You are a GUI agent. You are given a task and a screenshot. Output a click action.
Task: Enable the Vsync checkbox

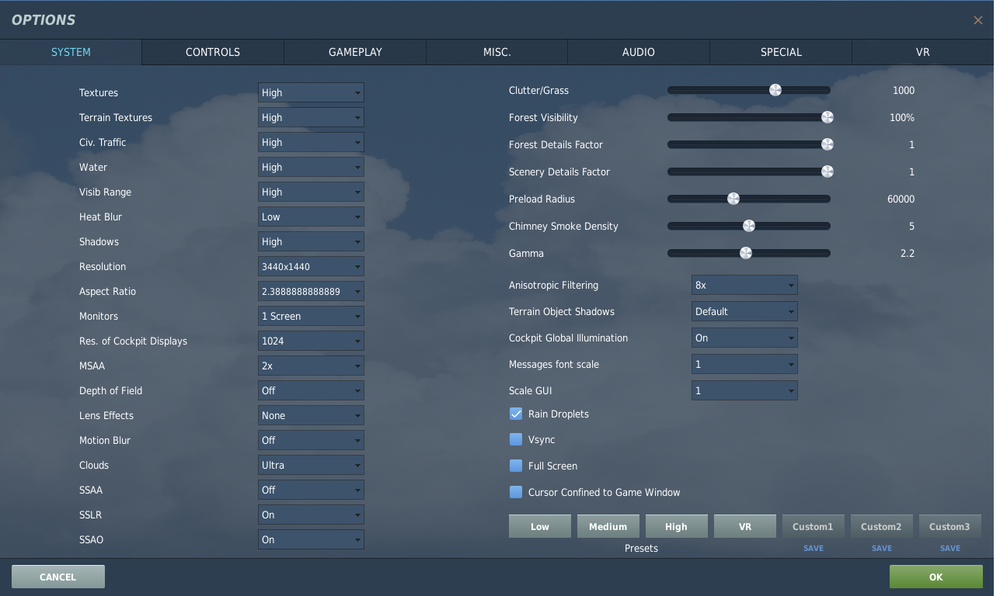516,439
